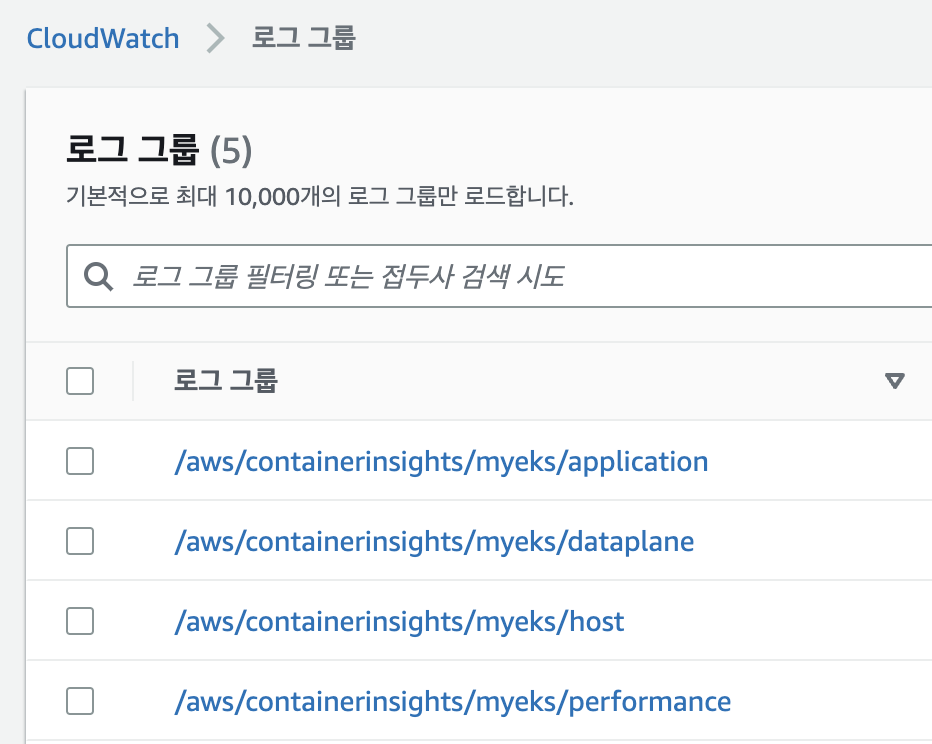This screenshot has height=744, width=932.
Task: Click the log group count (5) indicator
Action: [231, 150]
